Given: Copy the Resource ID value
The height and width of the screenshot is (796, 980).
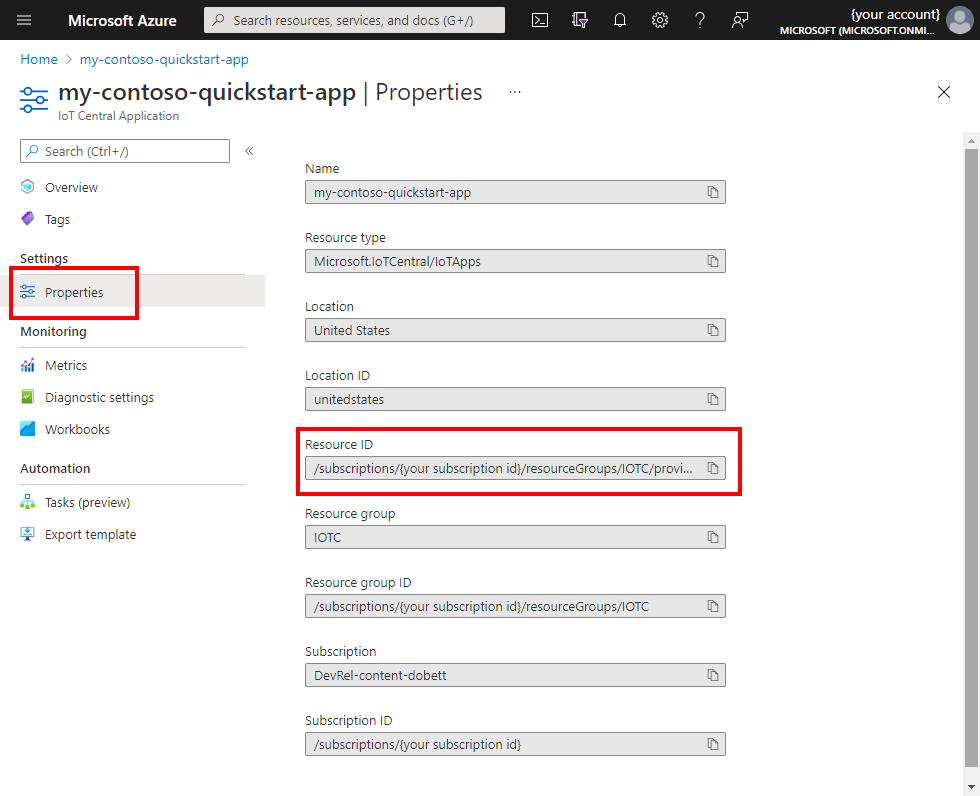Looking at the screenshot, I should (713, 467).
